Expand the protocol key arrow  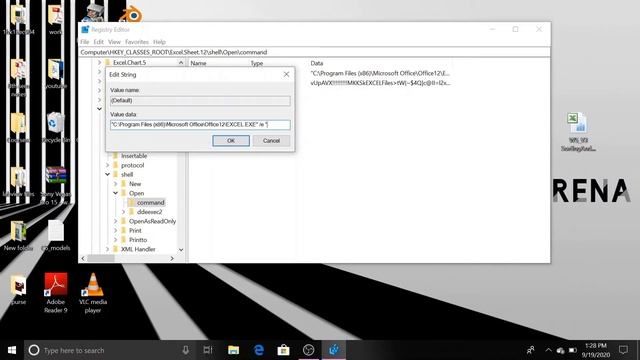107,165
